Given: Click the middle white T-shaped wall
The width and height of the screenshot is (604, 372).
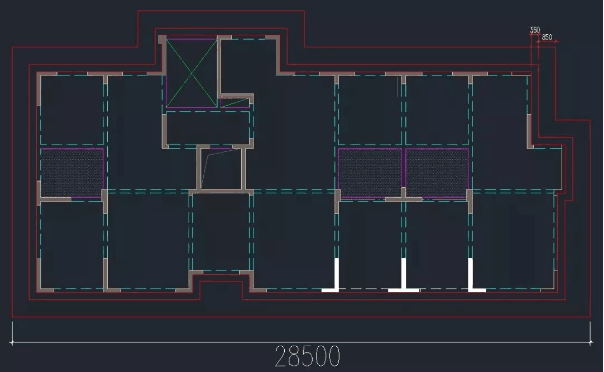Looking at the screenshot, I should (403, 275).
